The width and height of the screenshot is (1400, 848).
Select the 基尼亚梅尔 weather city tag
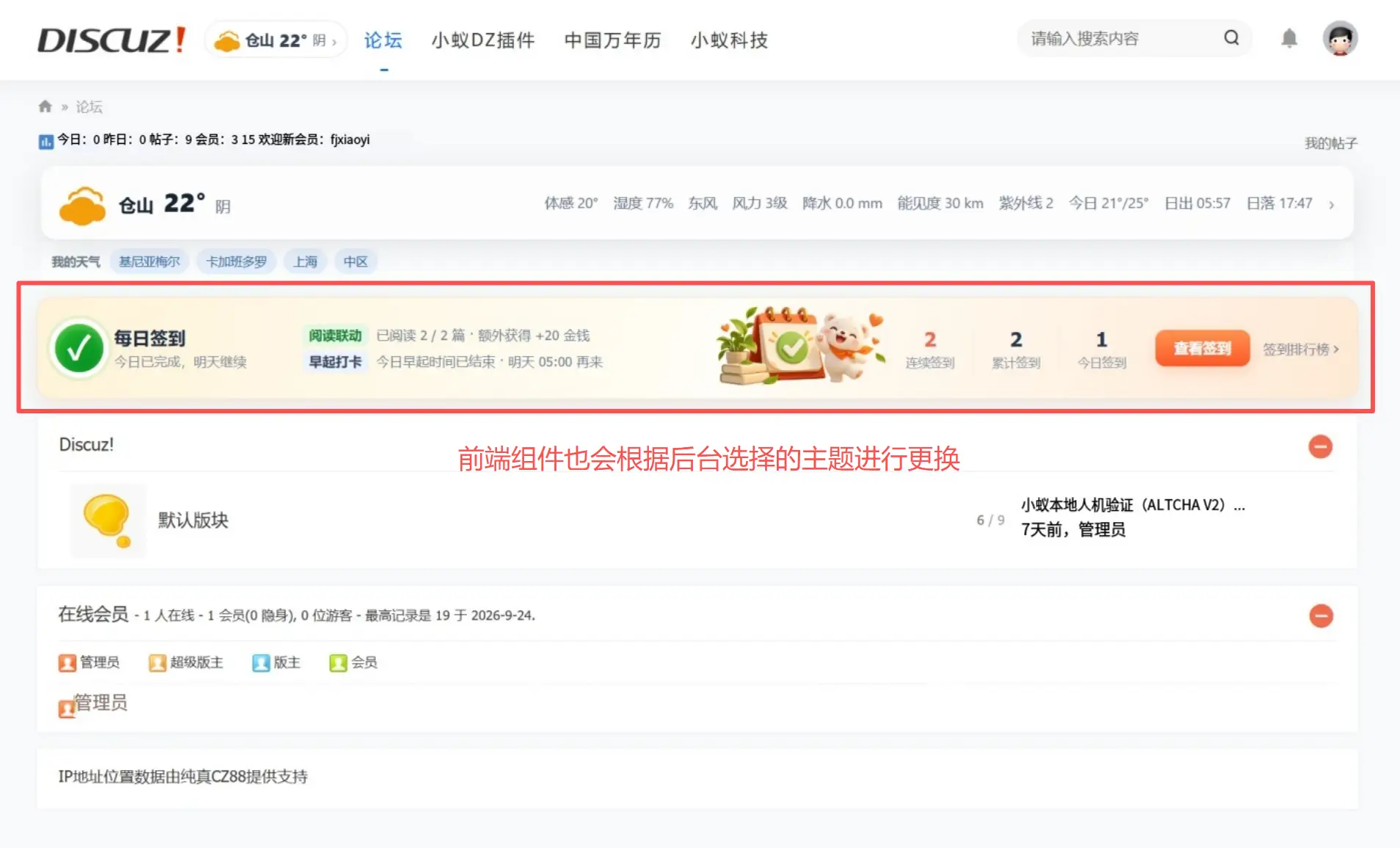pos(149,261)
